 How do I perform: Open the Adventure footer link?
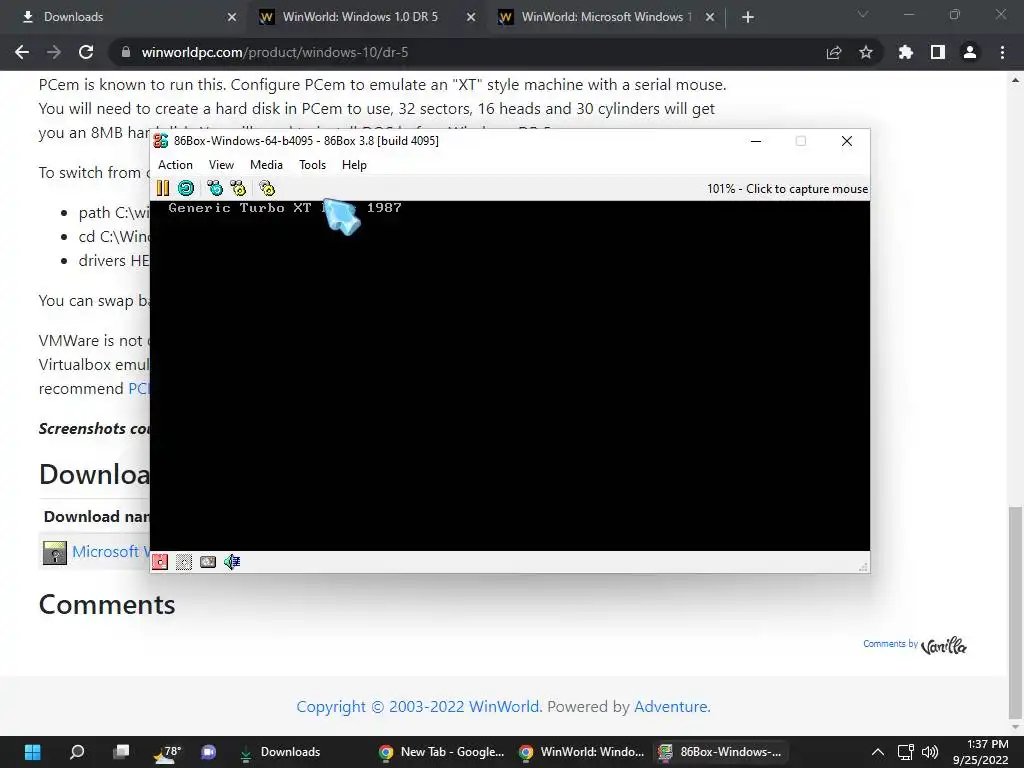click(671, 707)
